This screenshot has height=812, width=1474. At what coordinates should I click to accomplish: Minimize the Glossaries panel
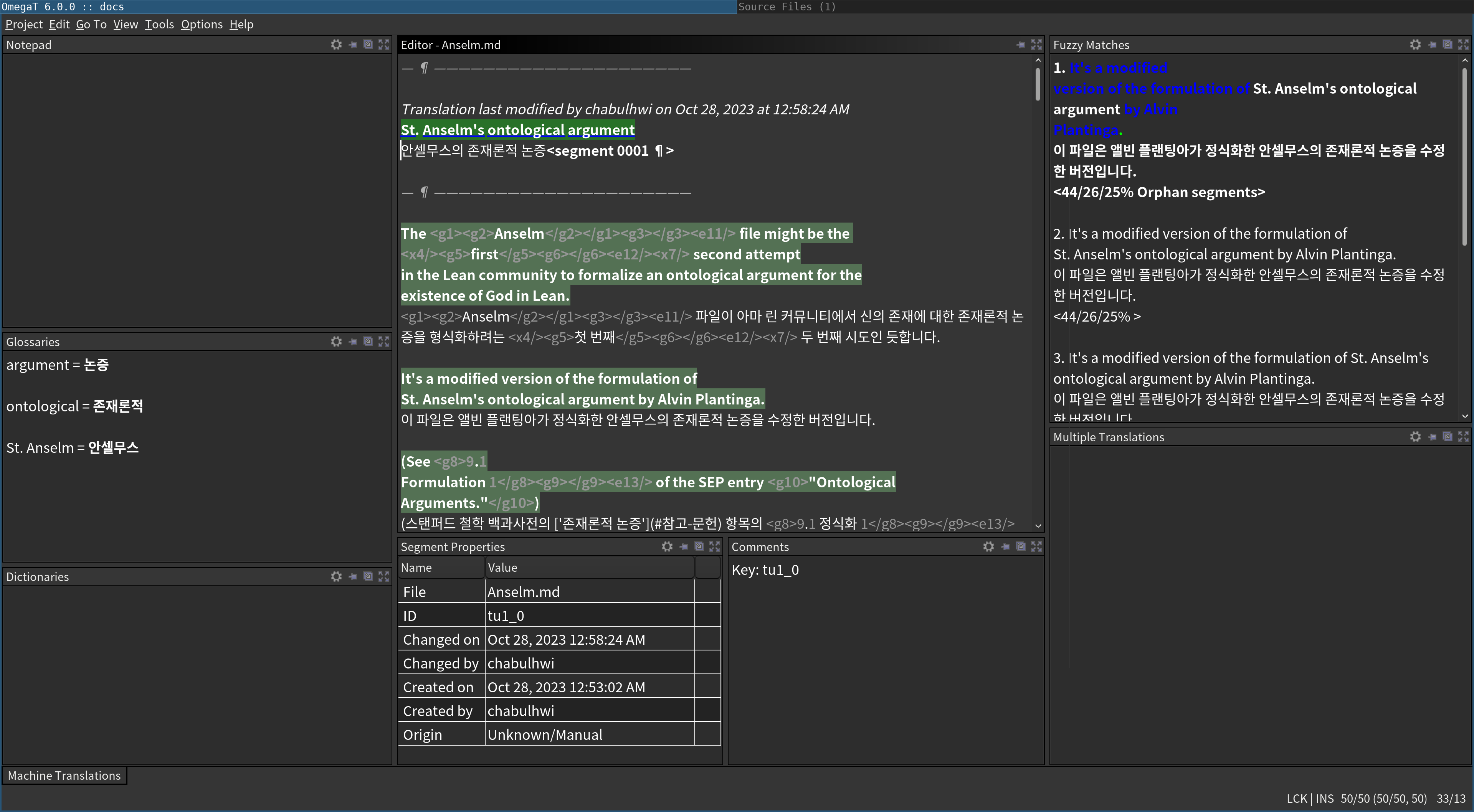352,342
